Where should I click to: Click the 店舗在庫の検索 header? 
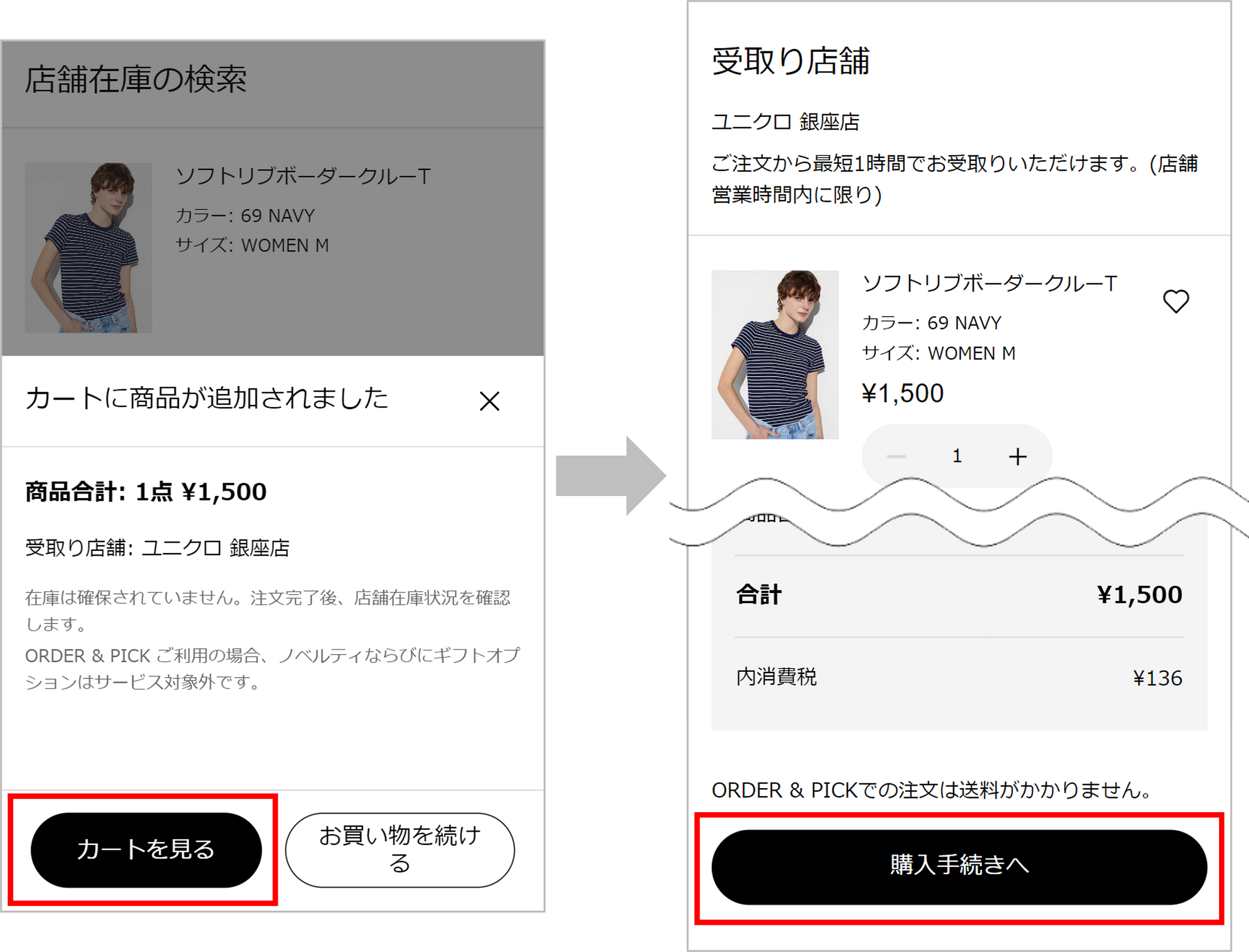[x=136, y=79]
